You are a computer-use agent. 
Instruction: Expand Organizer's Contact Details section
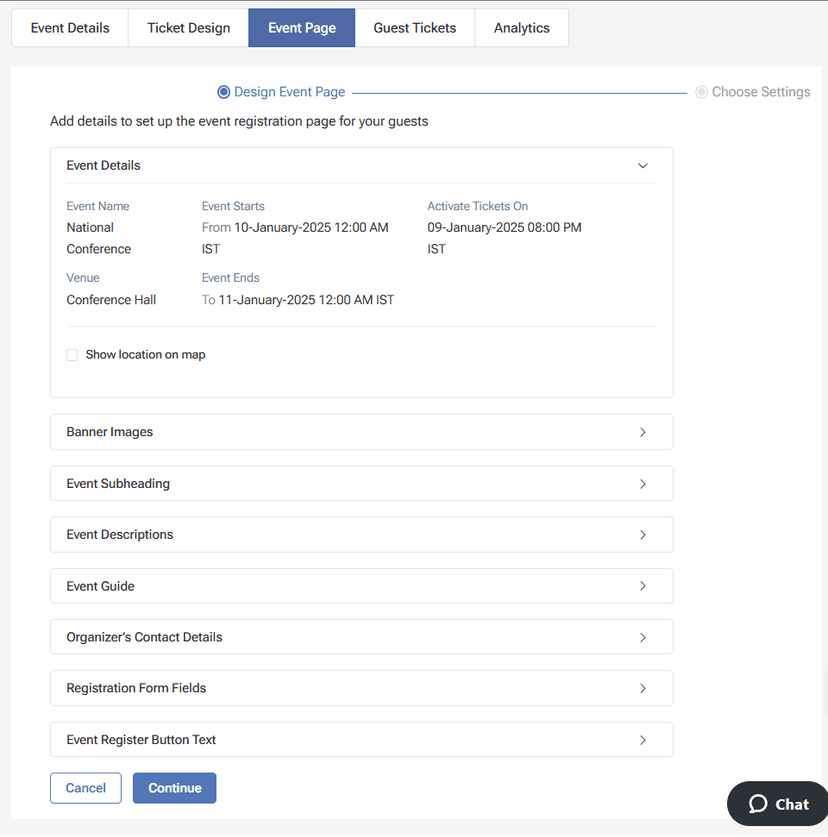(361, 637)
